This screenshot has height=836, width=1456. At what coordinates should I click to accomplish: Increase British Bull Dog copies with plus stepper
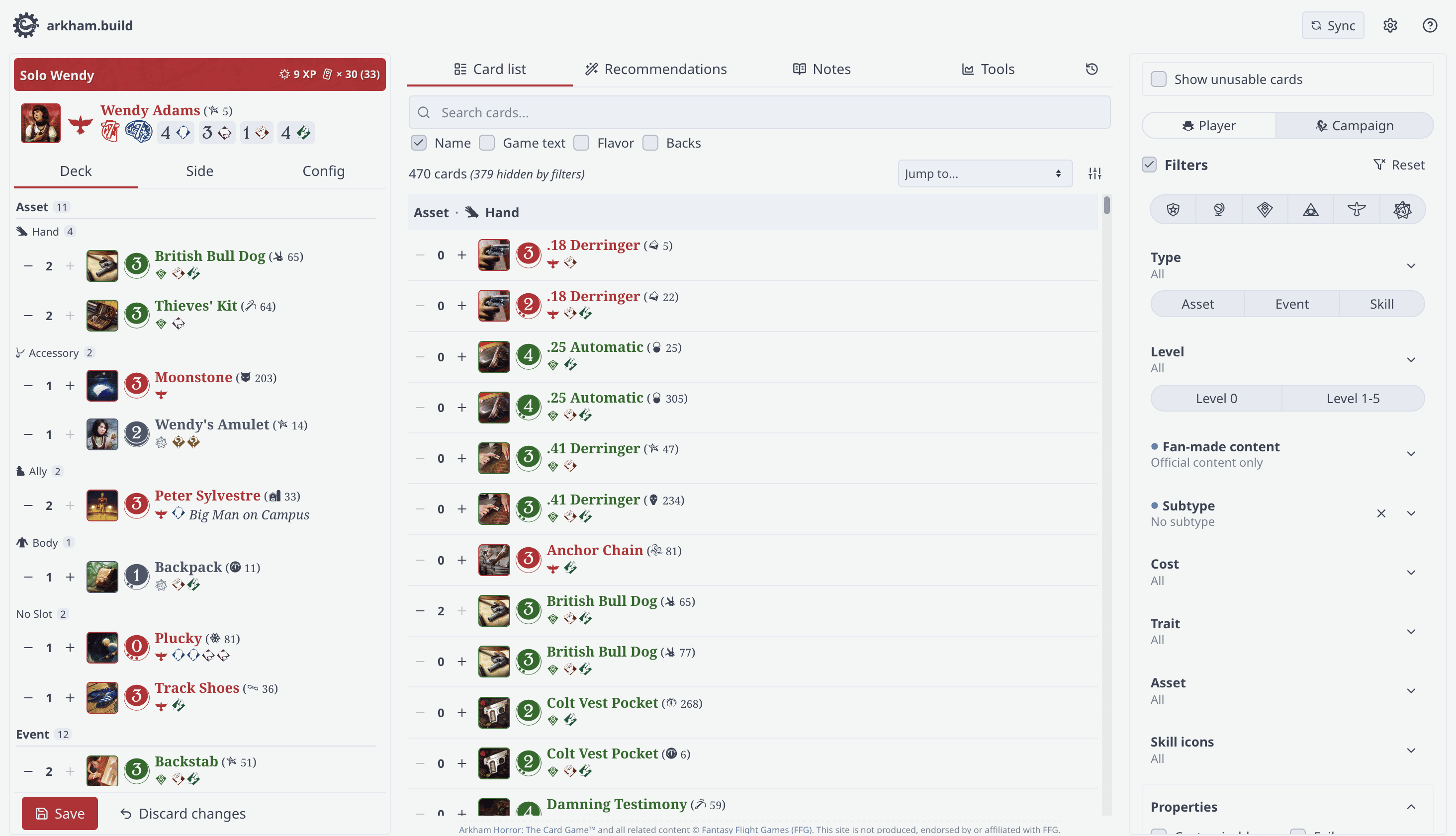pos(70,265)
